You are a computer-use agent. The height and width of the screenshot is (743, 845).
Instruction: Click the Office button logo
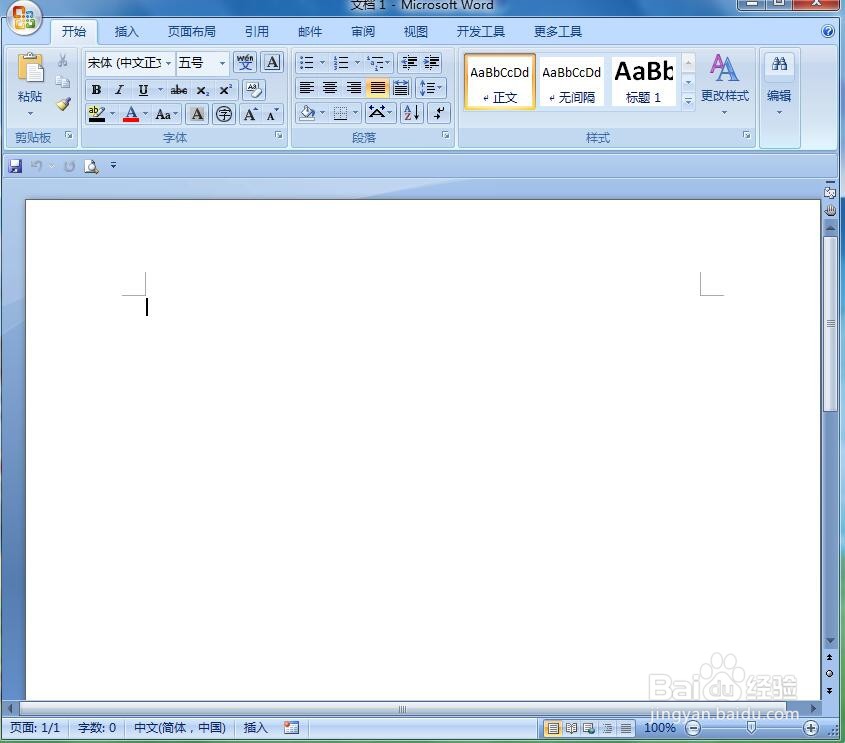coord(24,17)
